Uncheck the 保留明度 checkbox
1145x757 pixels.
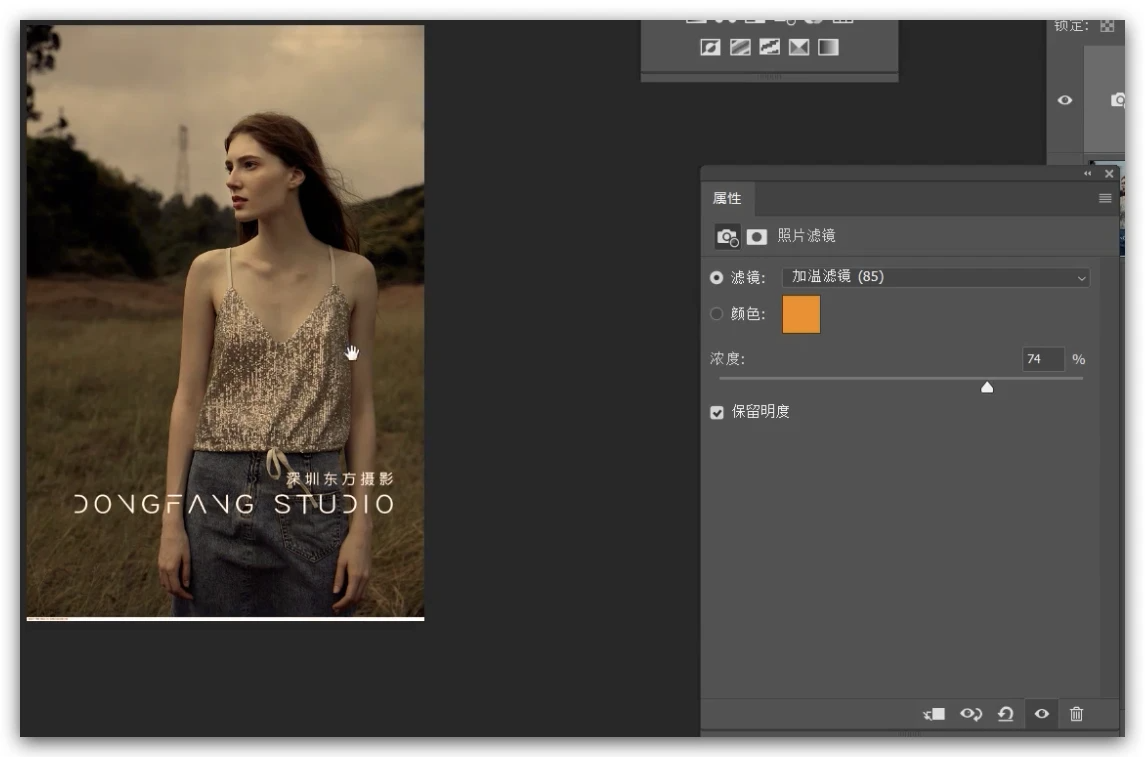[716, 412]
